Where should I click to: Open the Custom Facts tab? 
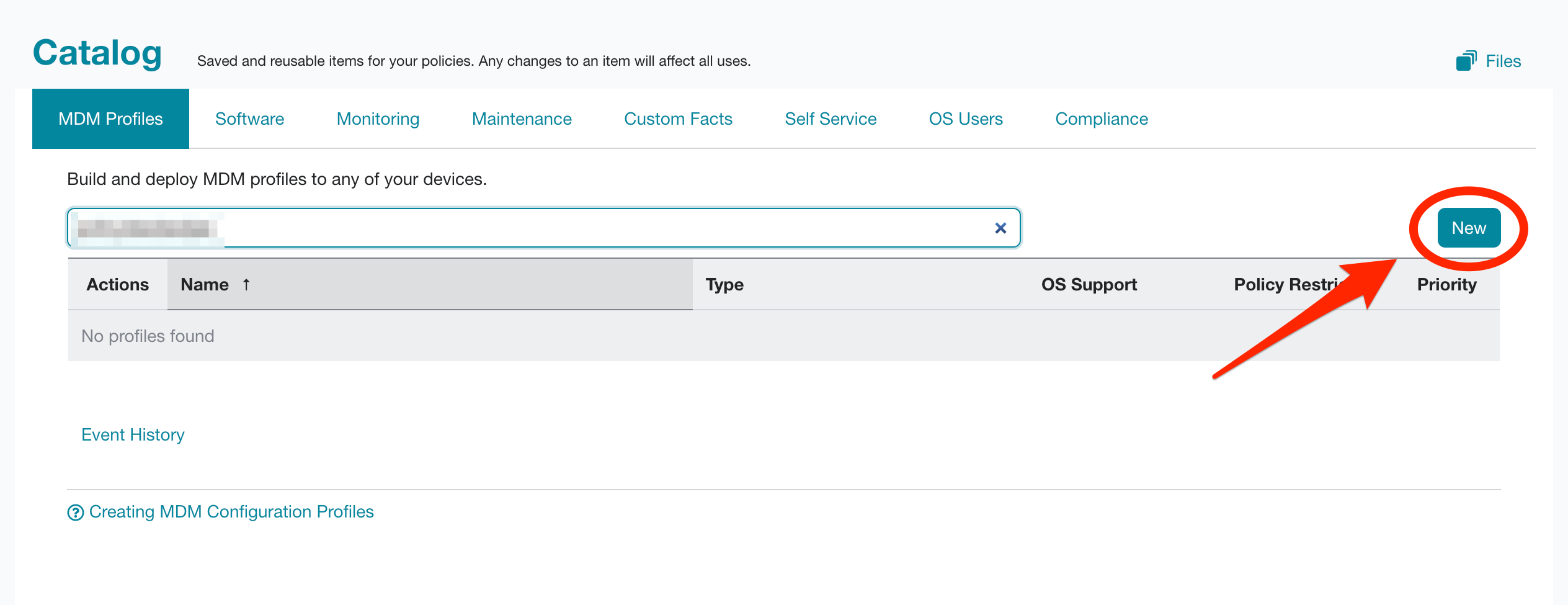click(678, 119)
